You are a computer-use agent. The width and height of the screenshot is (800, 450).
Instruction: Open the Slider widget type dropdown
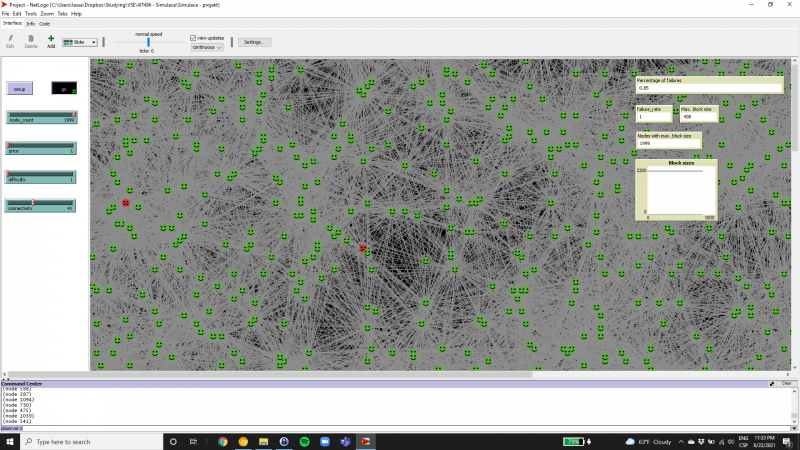click(x=80, y=43)
